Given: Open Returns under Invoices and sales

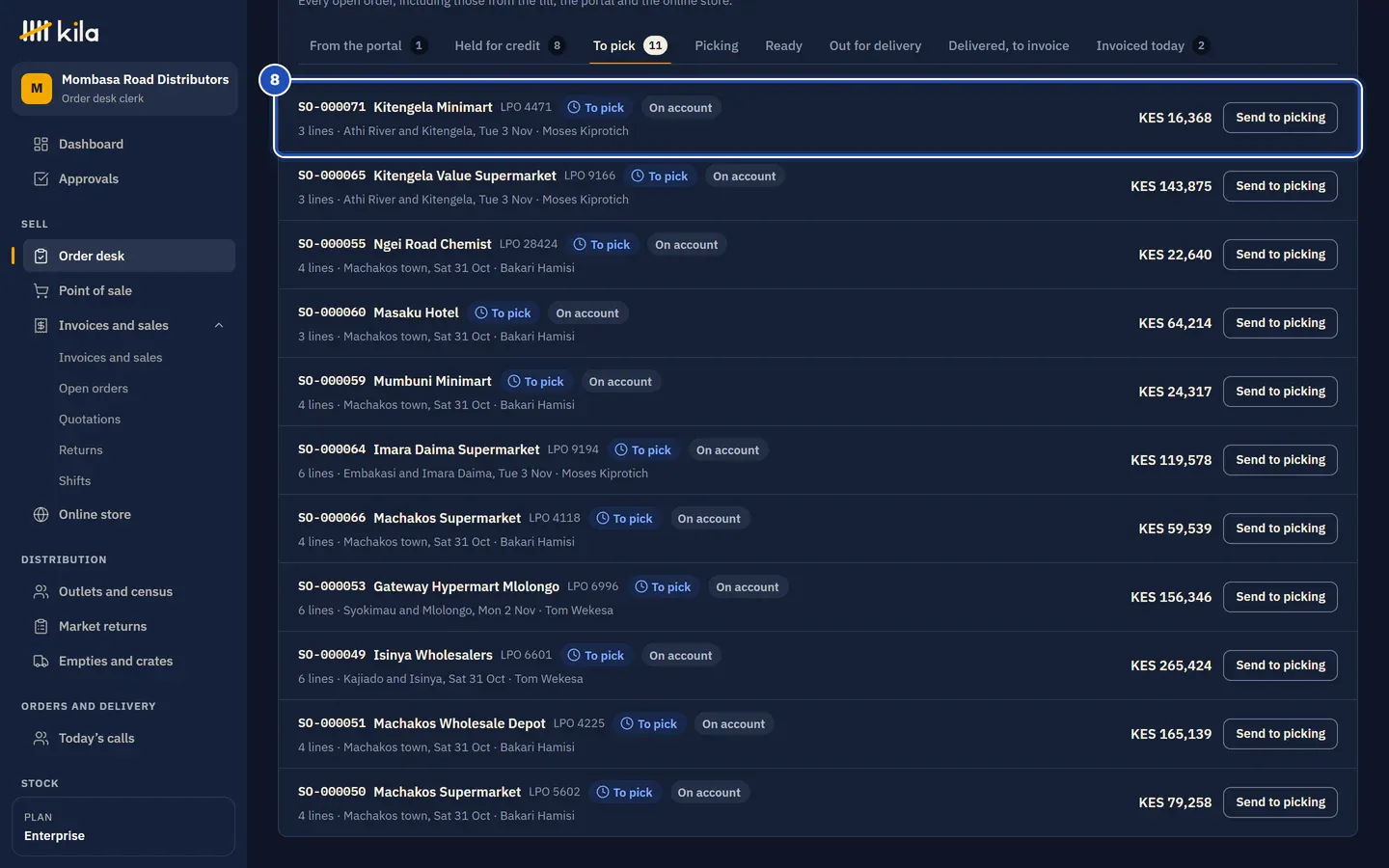Looking at the screenshot, I should 81,450.
